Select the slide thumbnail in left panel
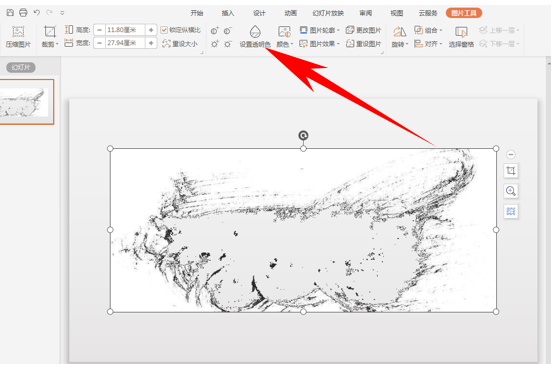Viewport: 552px width, 366px height. tap(26, 102)
